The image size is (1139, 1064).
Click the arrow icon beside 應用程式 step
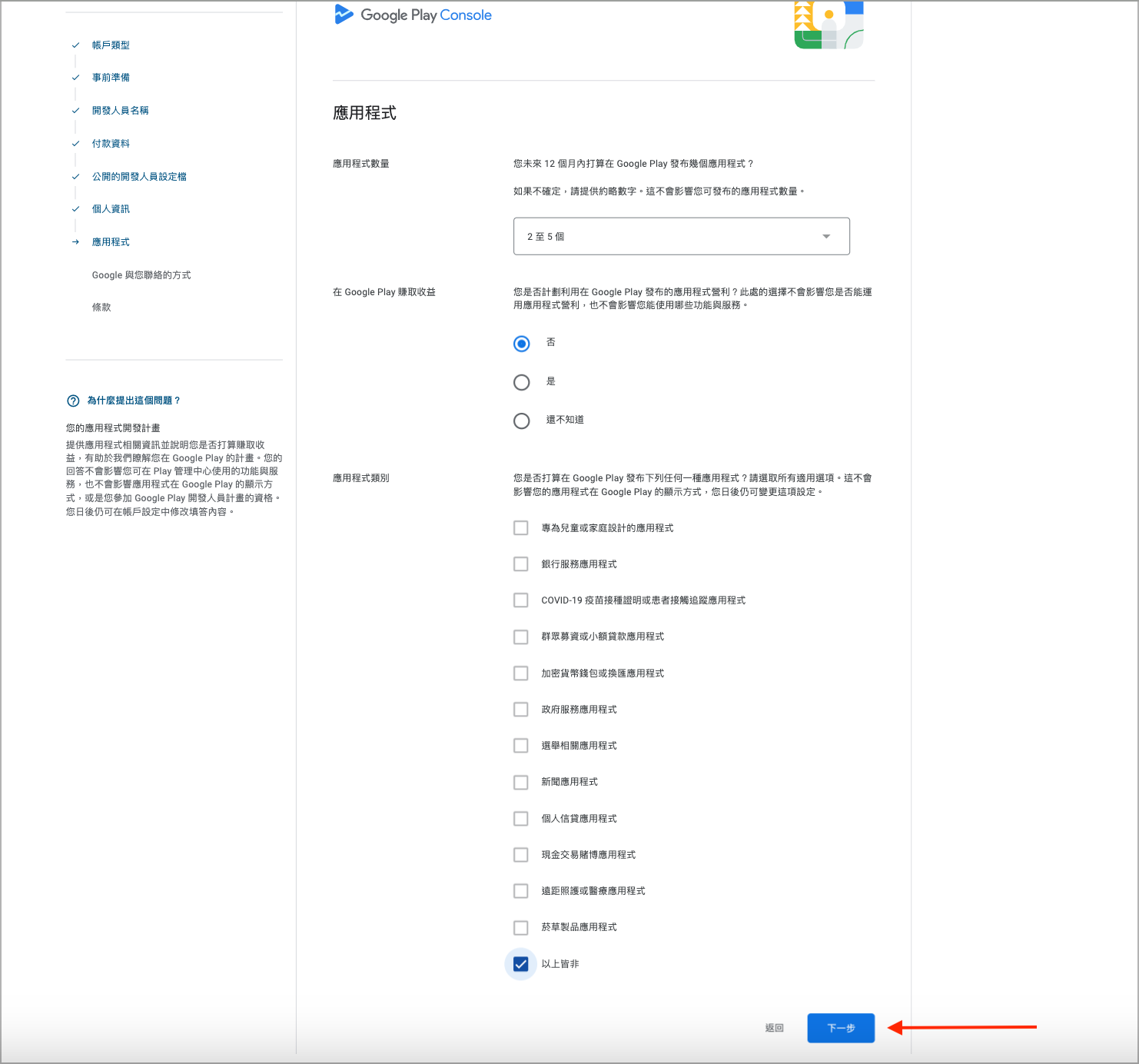[x=75, y=242]
